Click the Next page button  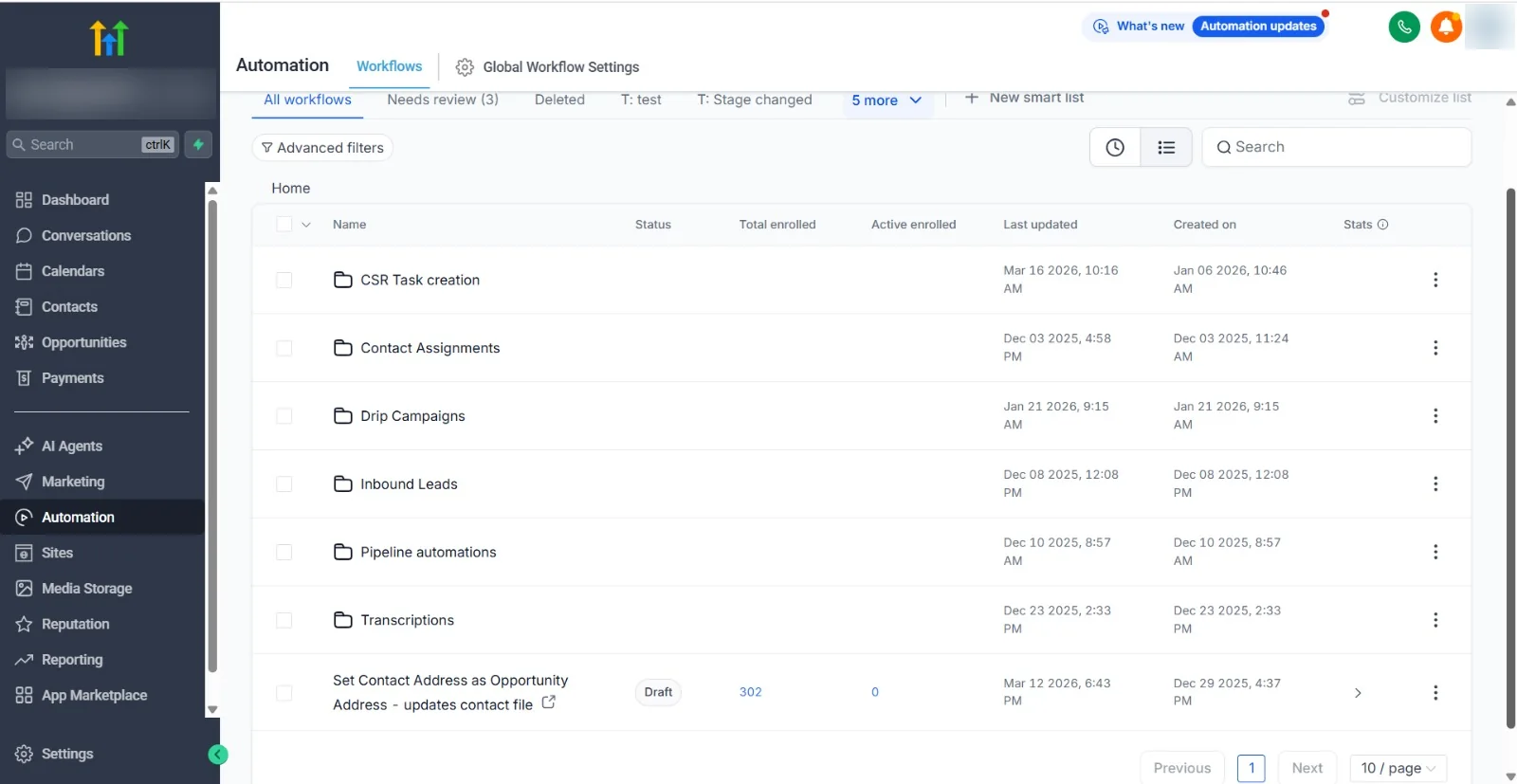tap(1307, 768)
